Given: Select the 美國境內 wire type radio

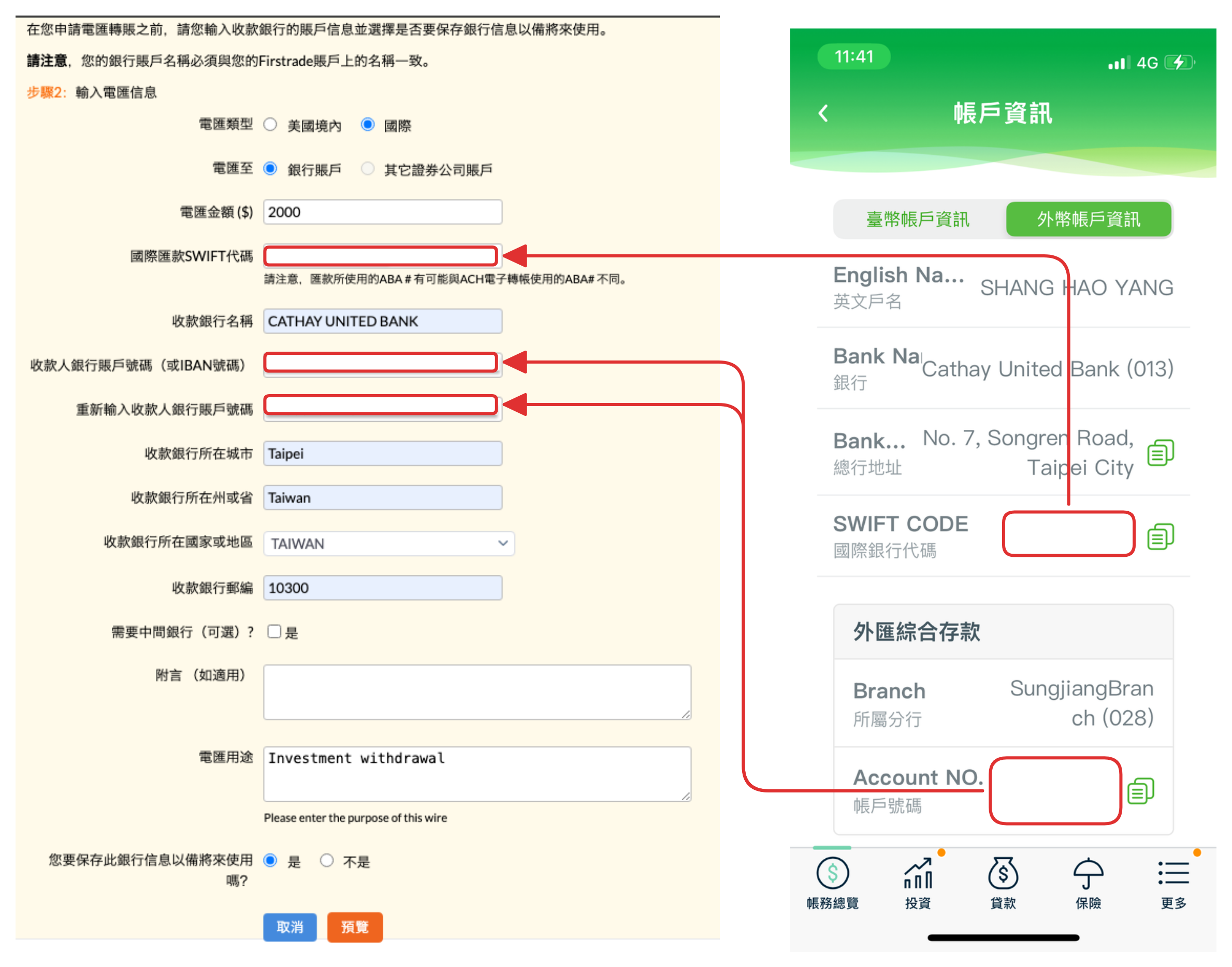Looking at the screenshot, I should [270, 124].
